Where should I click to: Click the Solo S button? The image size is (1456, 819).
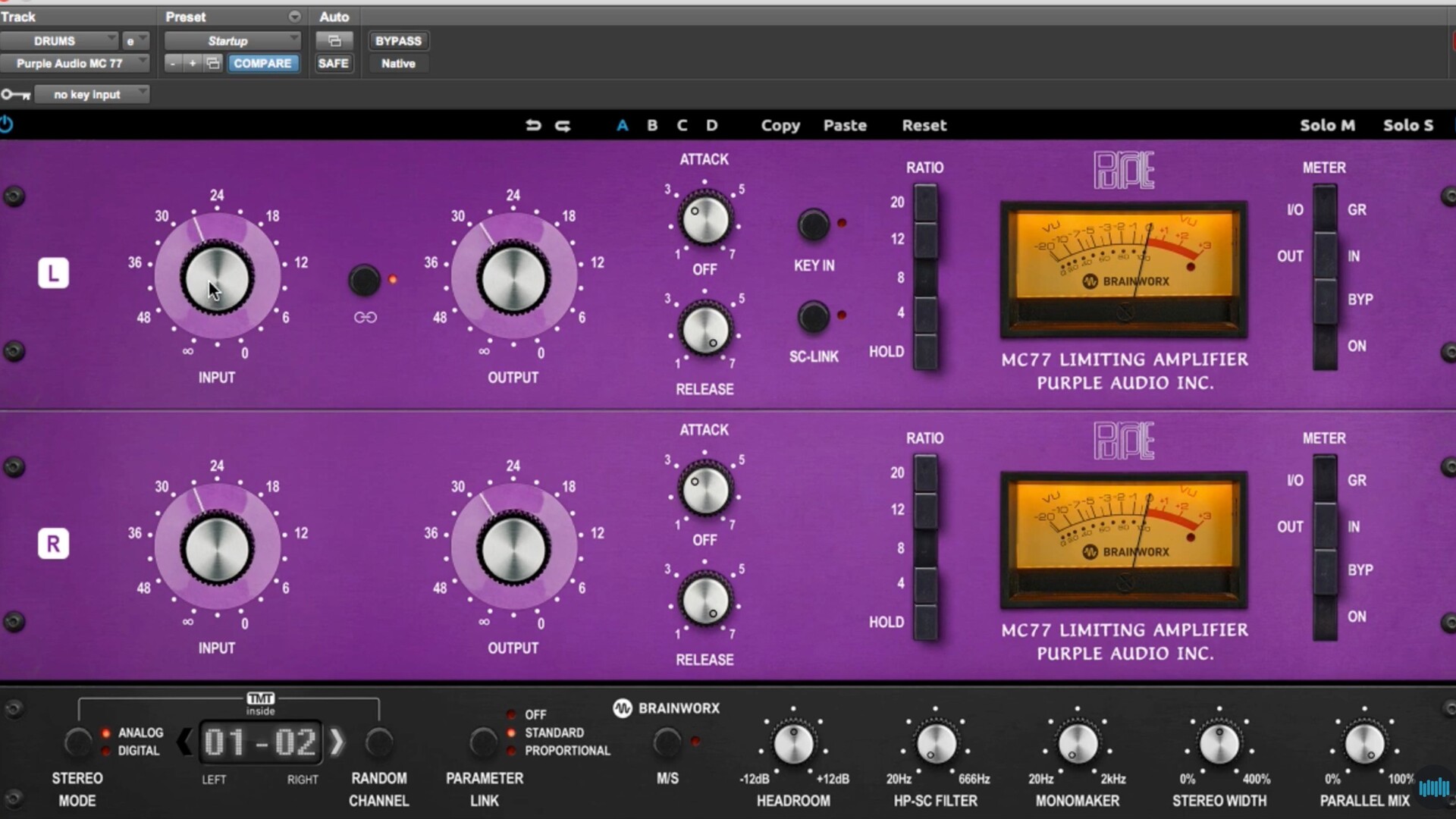[x=1408, y=125]
